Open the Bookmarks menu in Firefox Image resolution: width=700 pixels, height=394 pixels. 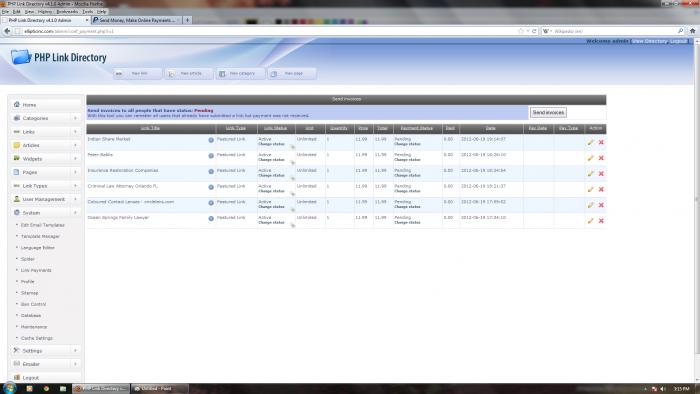coord(67,12)
